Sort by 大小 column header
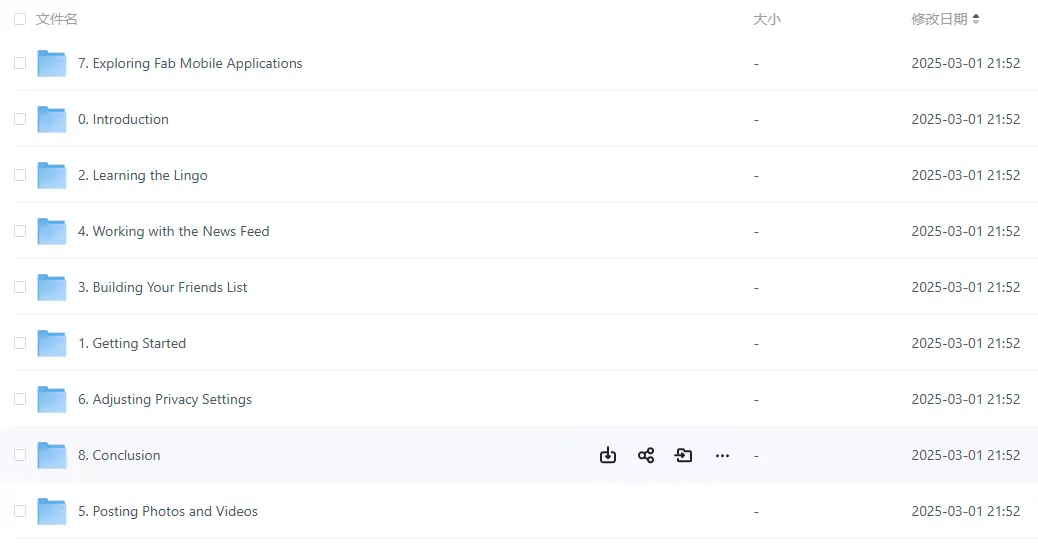Image resolution: width=1038 pixels, height=559 pixels. (x=767, y=19)
